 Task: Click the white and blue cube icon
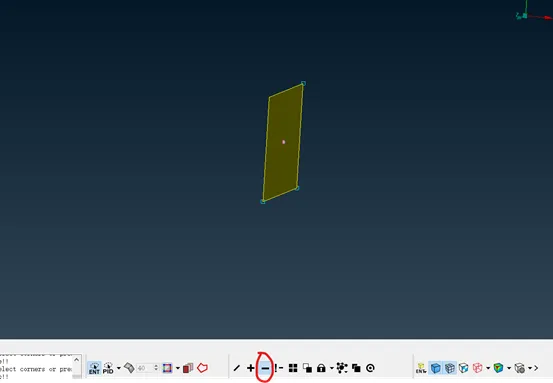click(x=463, y=368)
